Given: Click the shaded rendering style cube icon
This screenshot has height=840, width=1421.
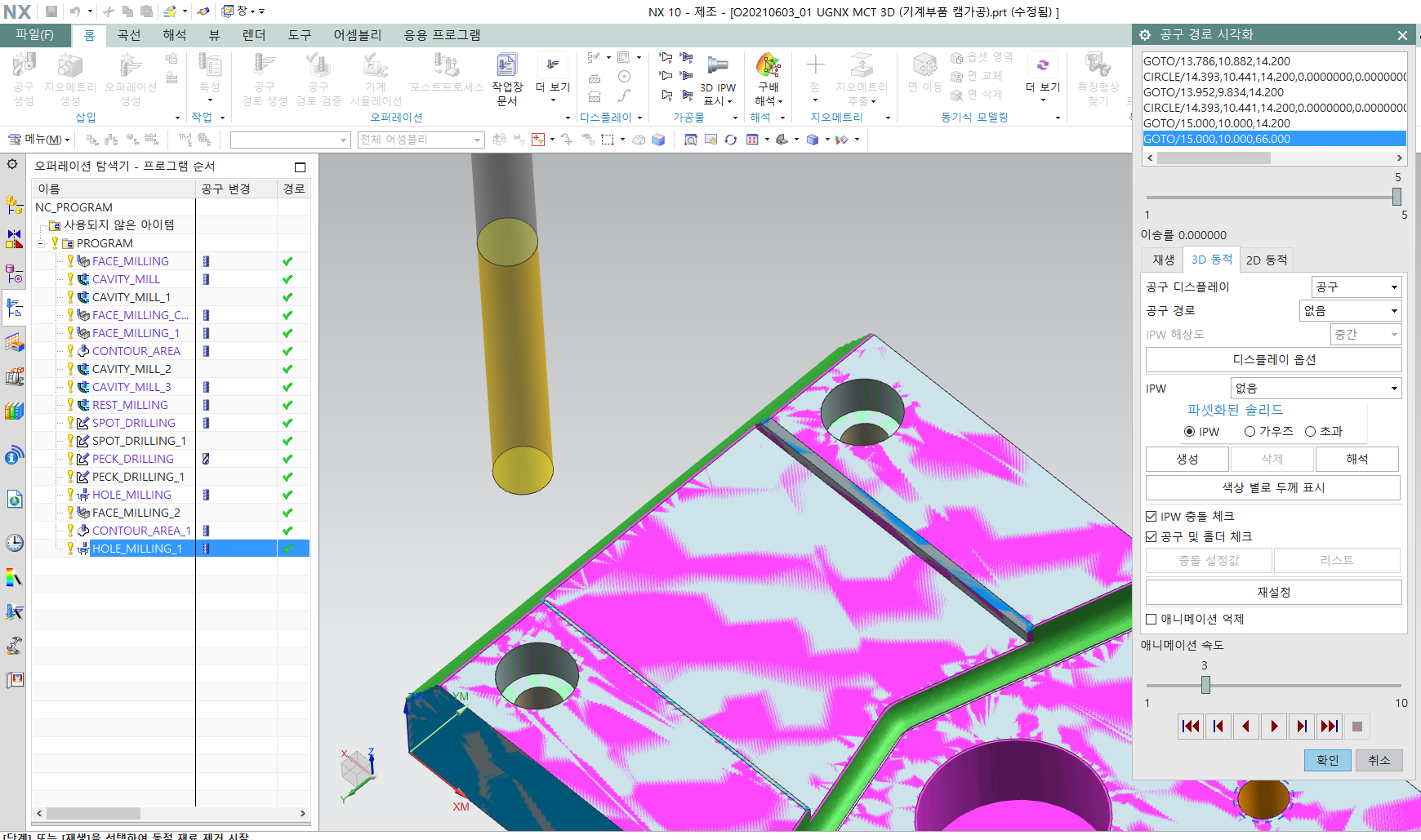Looking at the screenshot, I should 813,140.
